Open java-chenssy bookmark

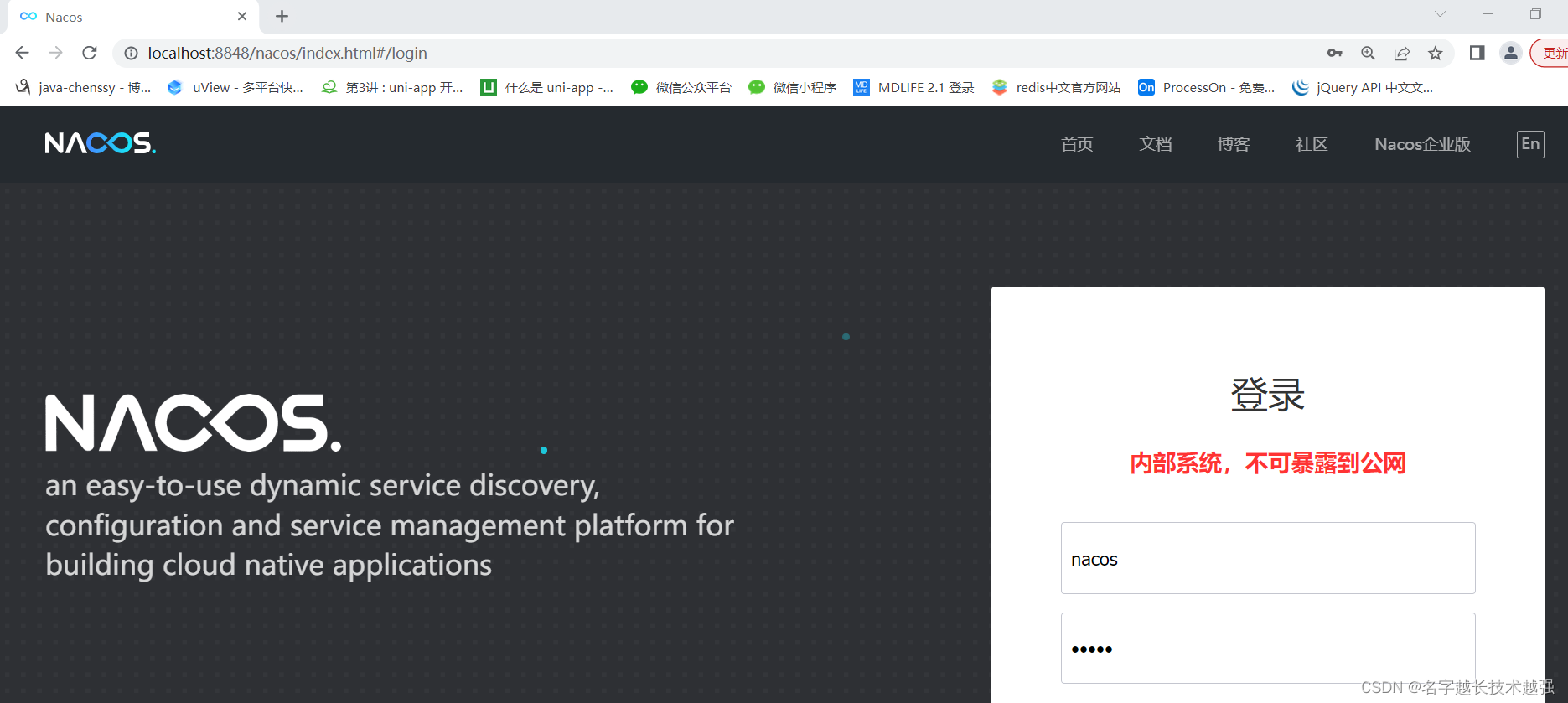click(83, 87)
